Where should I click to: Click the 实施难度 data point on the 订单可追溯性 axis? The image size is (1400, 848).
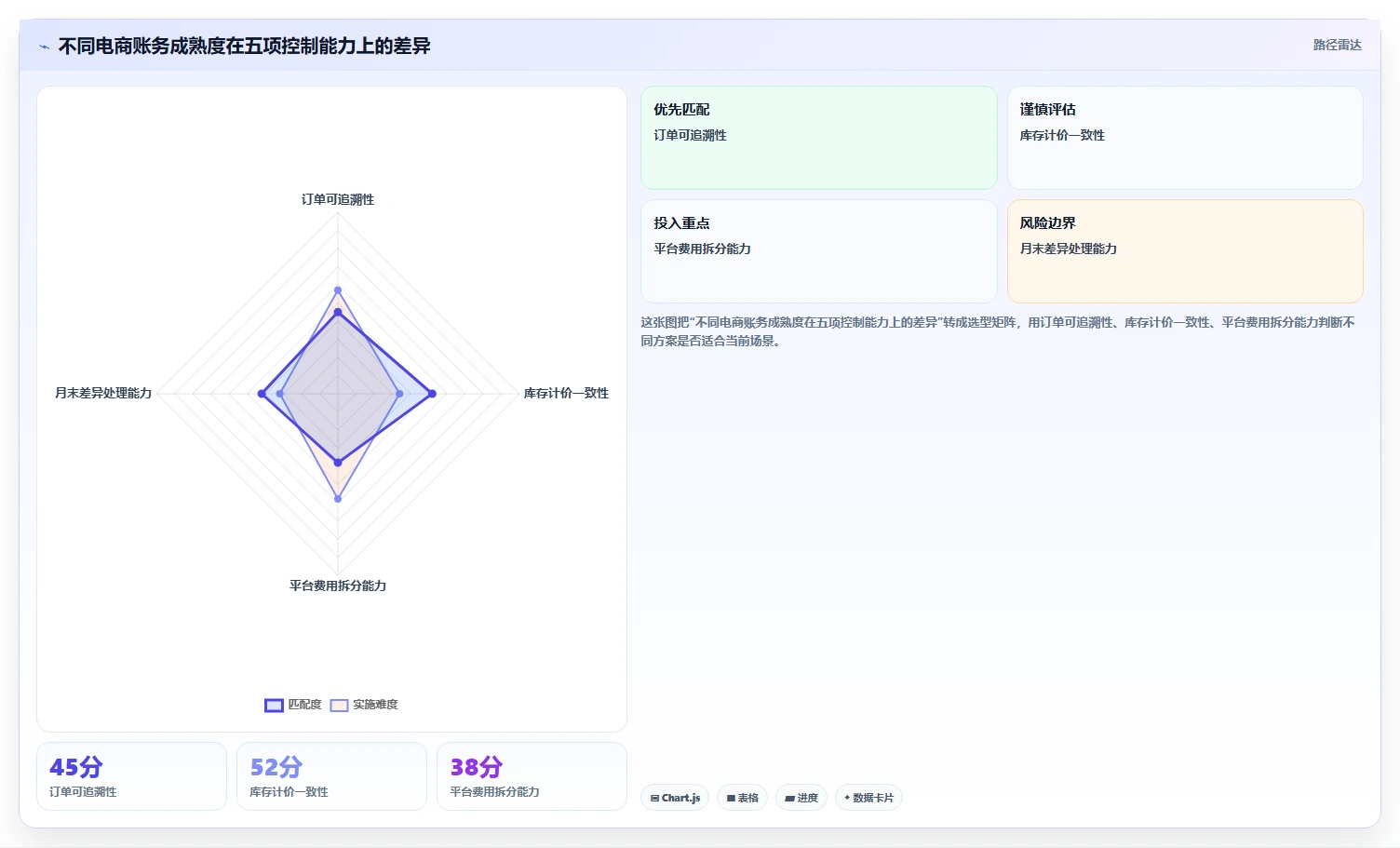pyautogui.click(x=338, y=290)
